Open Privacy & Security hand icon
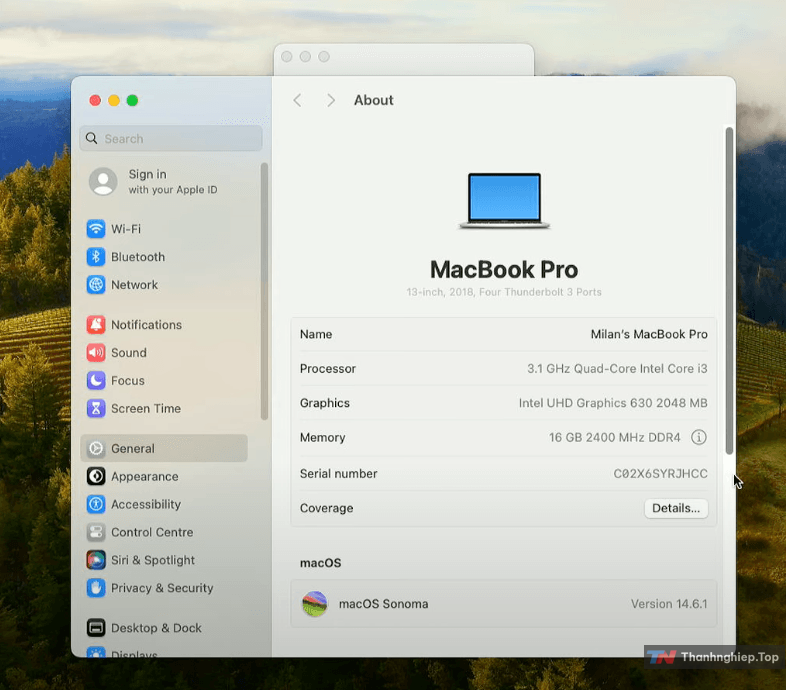 click(96, 588)
